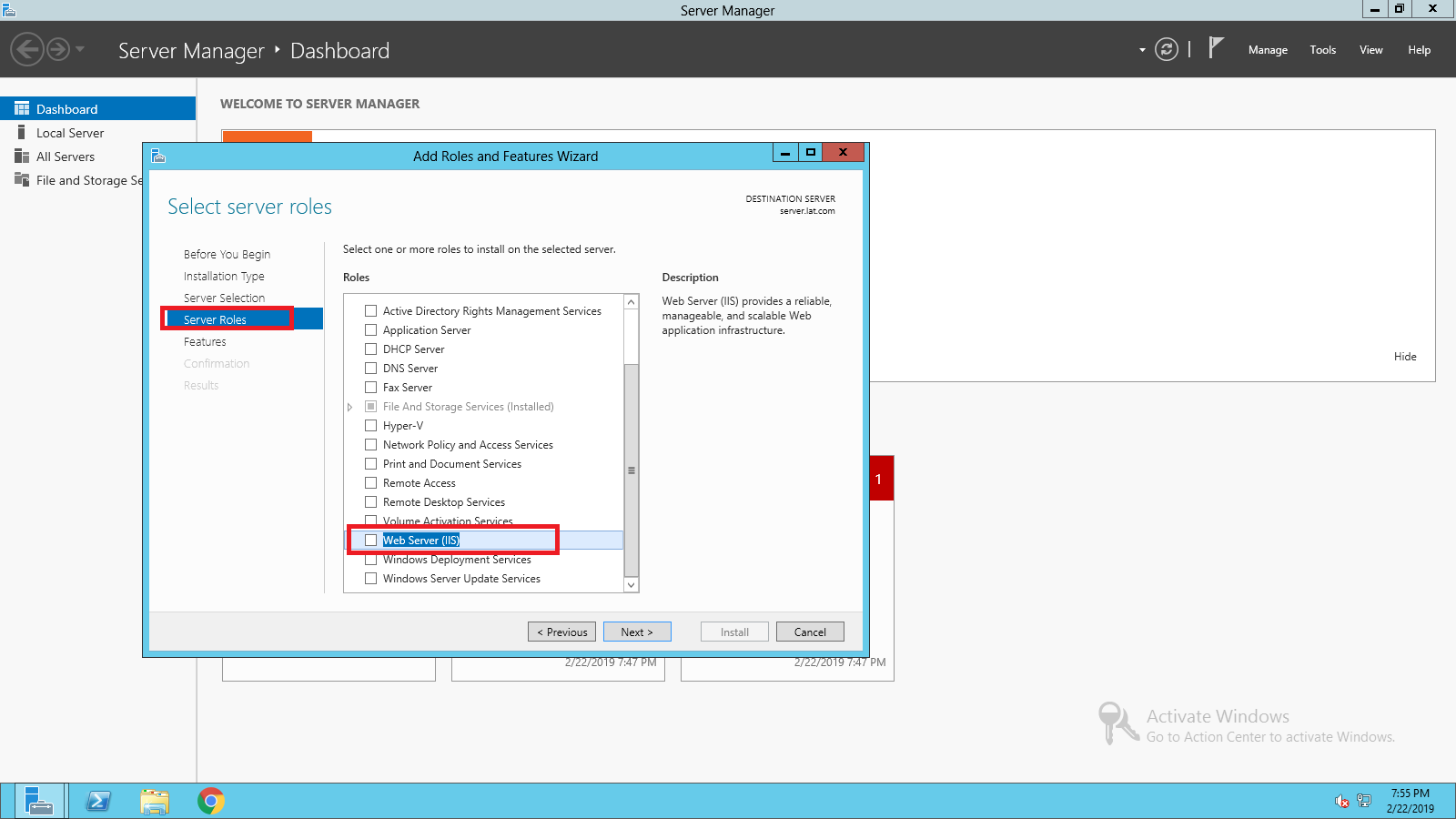The width and height of the screenshot is (1456, 819).
Task: Check the Web Server (IIS) role
Action: coord(371,541)
